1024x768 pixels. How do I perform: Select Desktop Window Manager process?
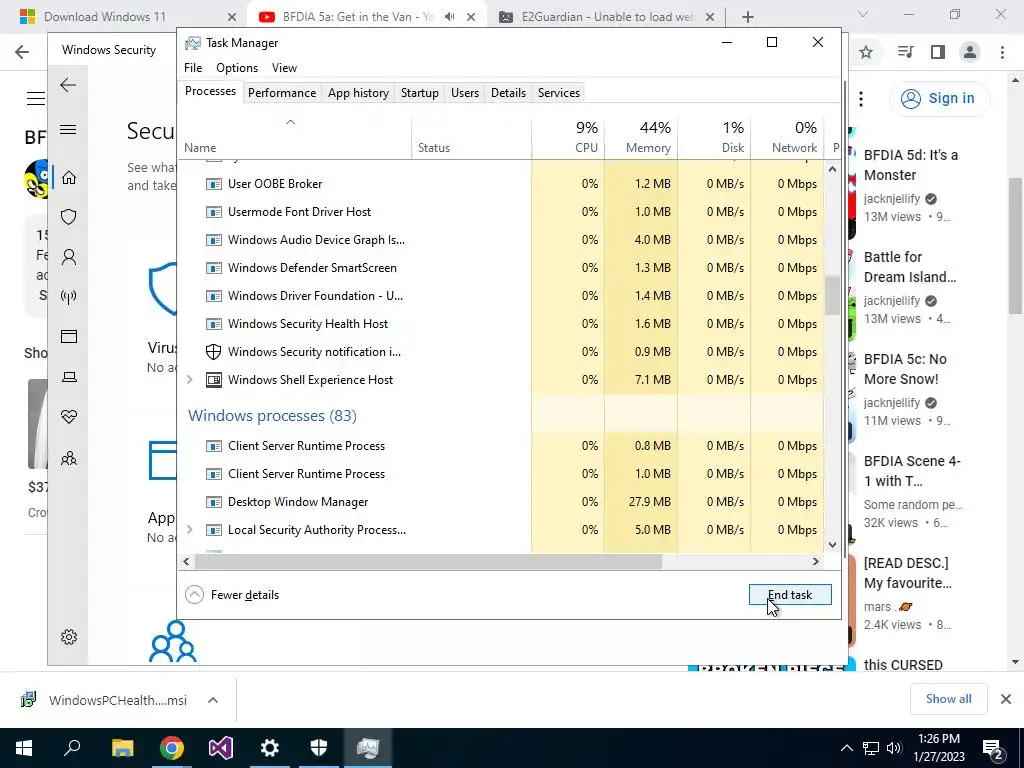[x=502, y=502]
